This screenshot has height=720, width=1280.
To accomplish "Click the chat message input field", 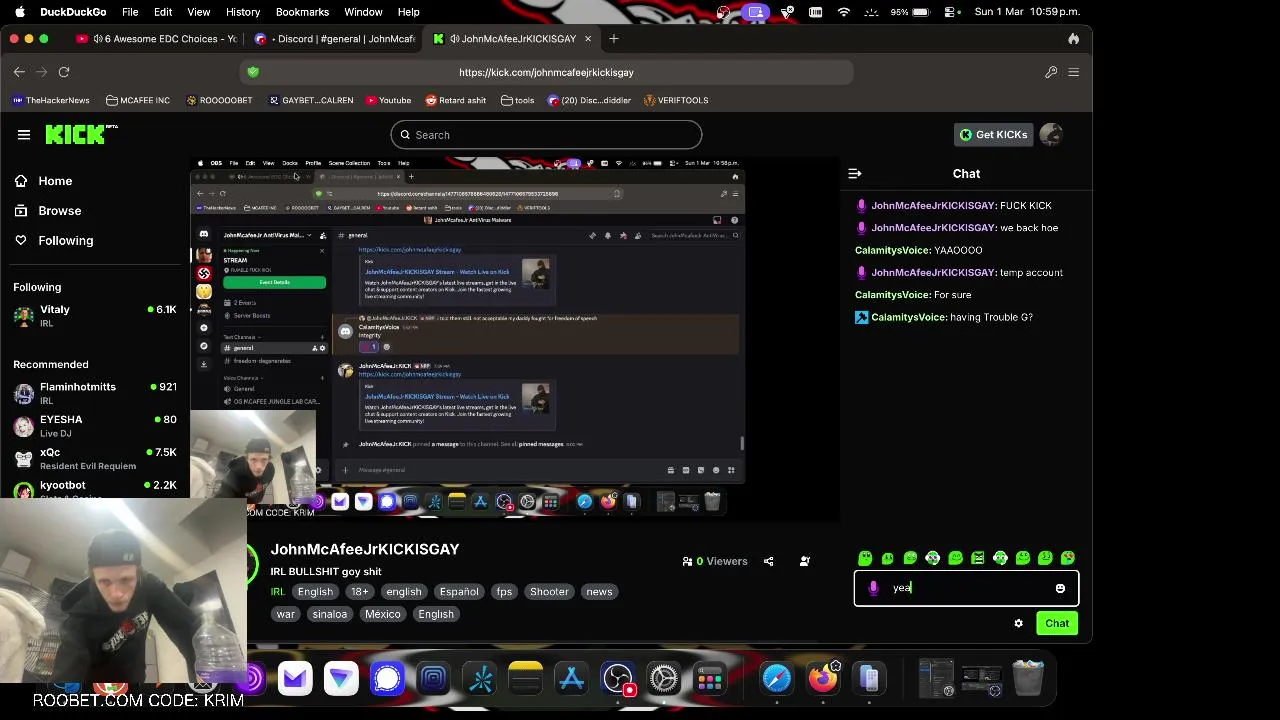I will click(x=966, y=588).
